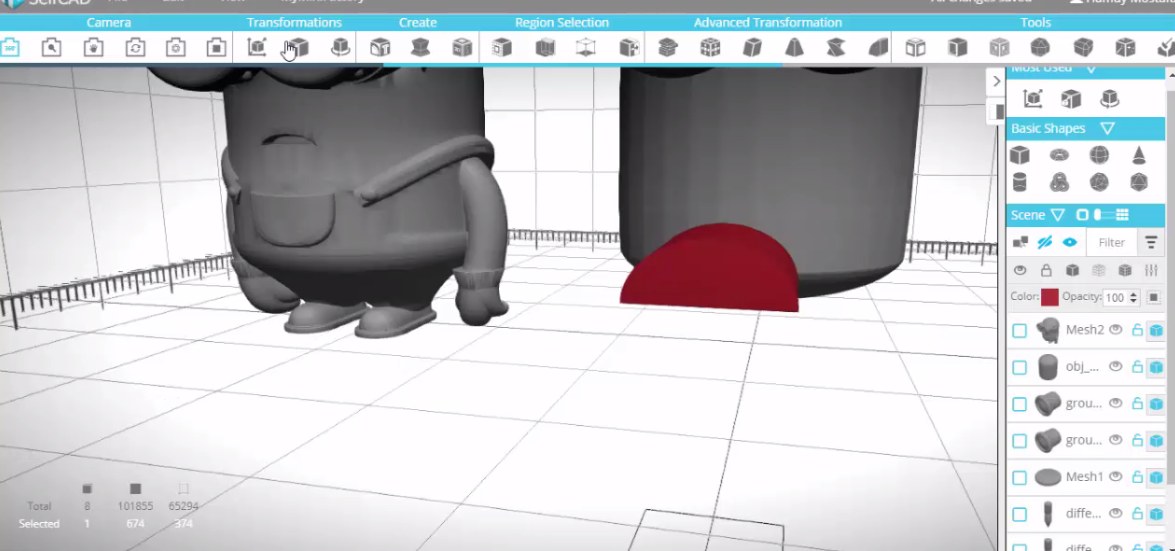1175x551 pixels.
Task: Click the blue cube button for obj_ row
Action: (x=1156, y=367)
